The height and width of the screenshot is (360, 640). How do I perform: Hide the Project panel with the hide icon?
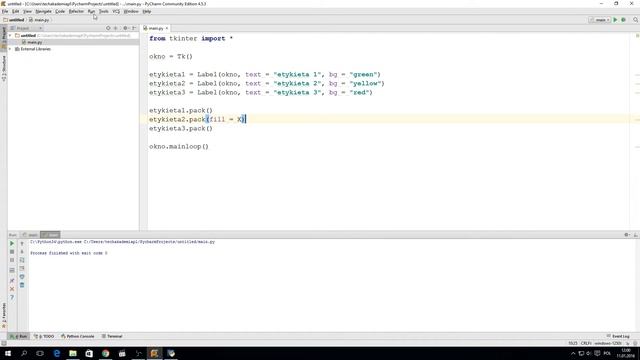134,28
